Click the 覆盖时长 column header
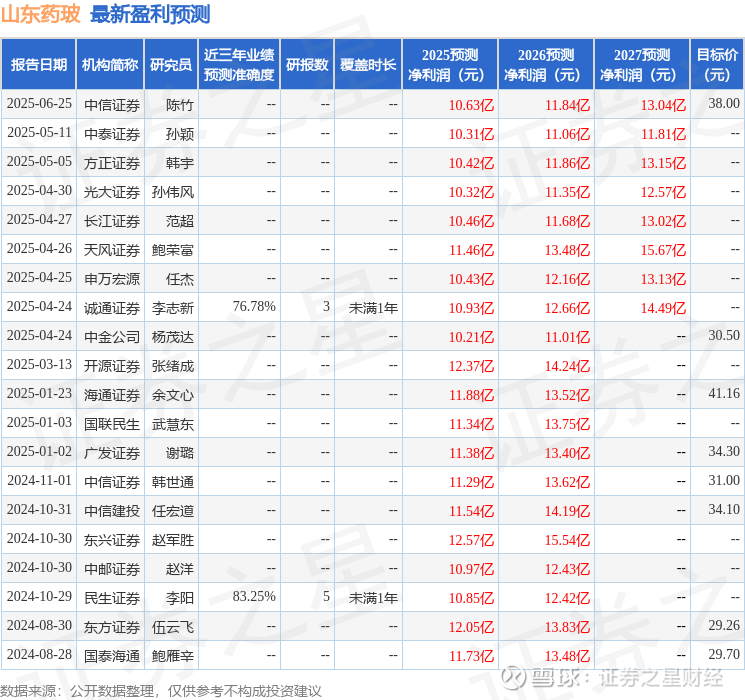 (x=368, y=65)
